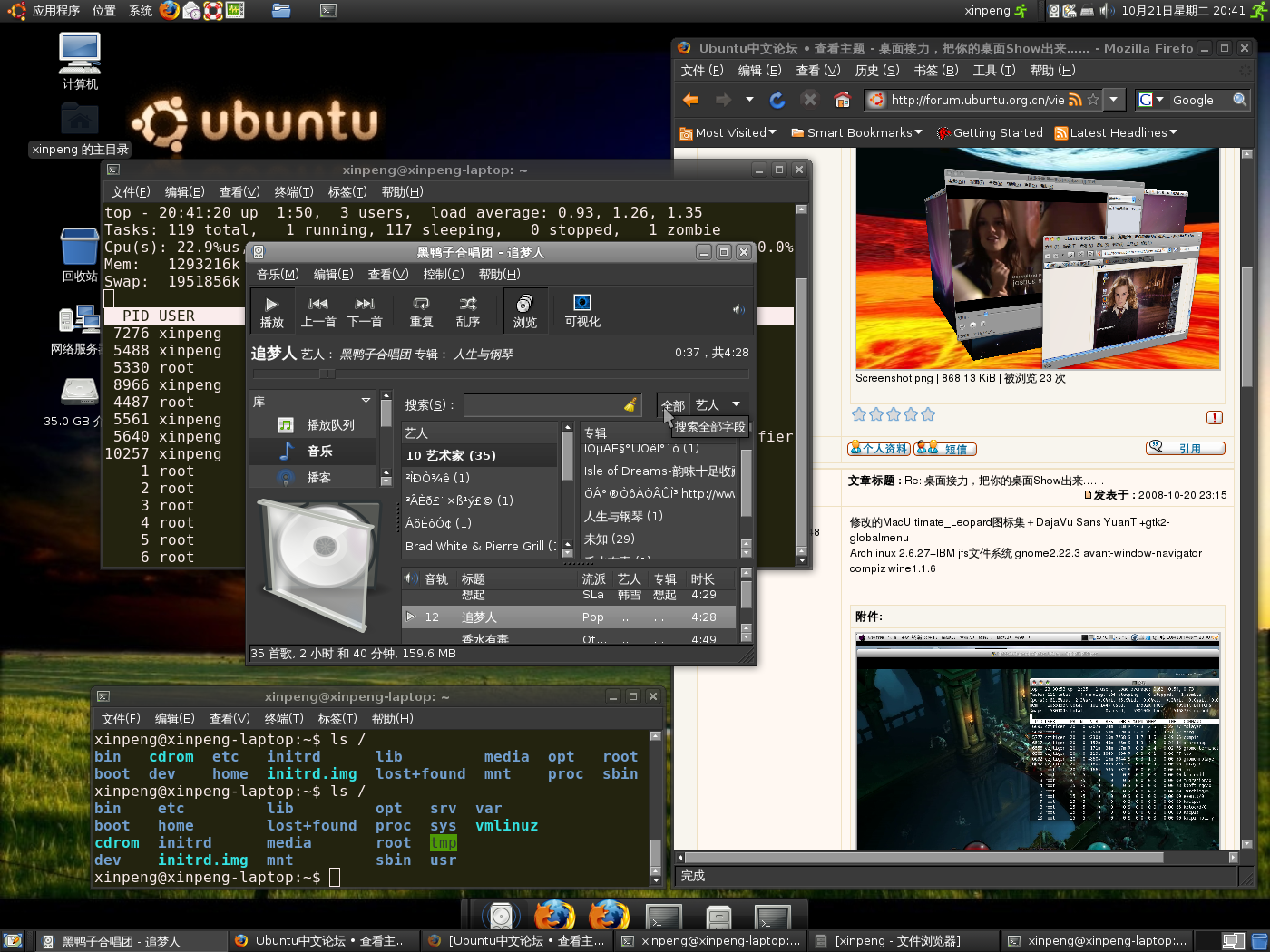Screen dimensions: 1270x952
Task: Skip to next track (下一首)
Action: 365,311
